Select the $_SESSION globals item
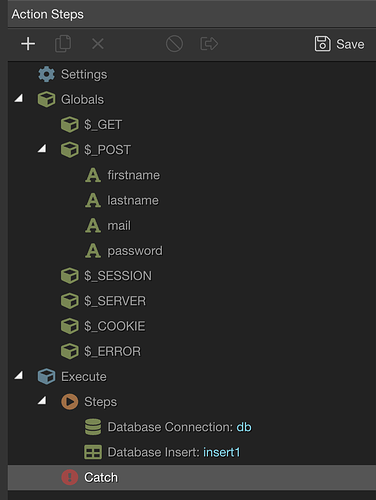Screen dimensions: 376x500 coord(118,276)
